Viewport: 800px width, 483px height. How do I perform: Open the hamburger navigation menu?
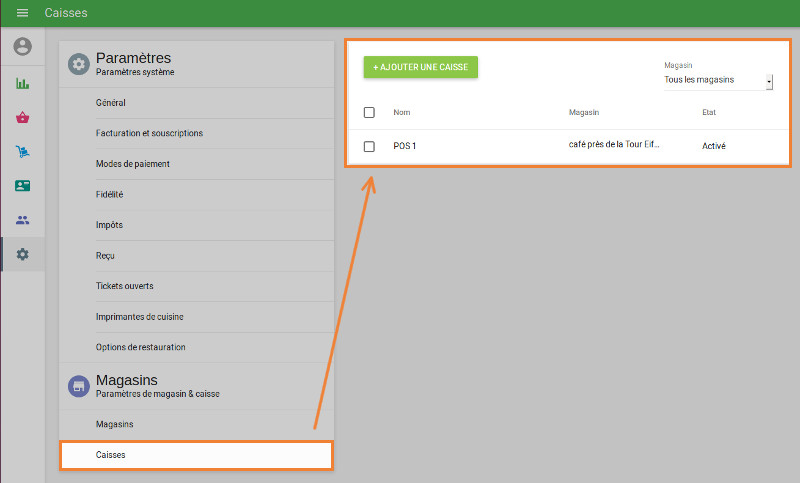point(22,13)
